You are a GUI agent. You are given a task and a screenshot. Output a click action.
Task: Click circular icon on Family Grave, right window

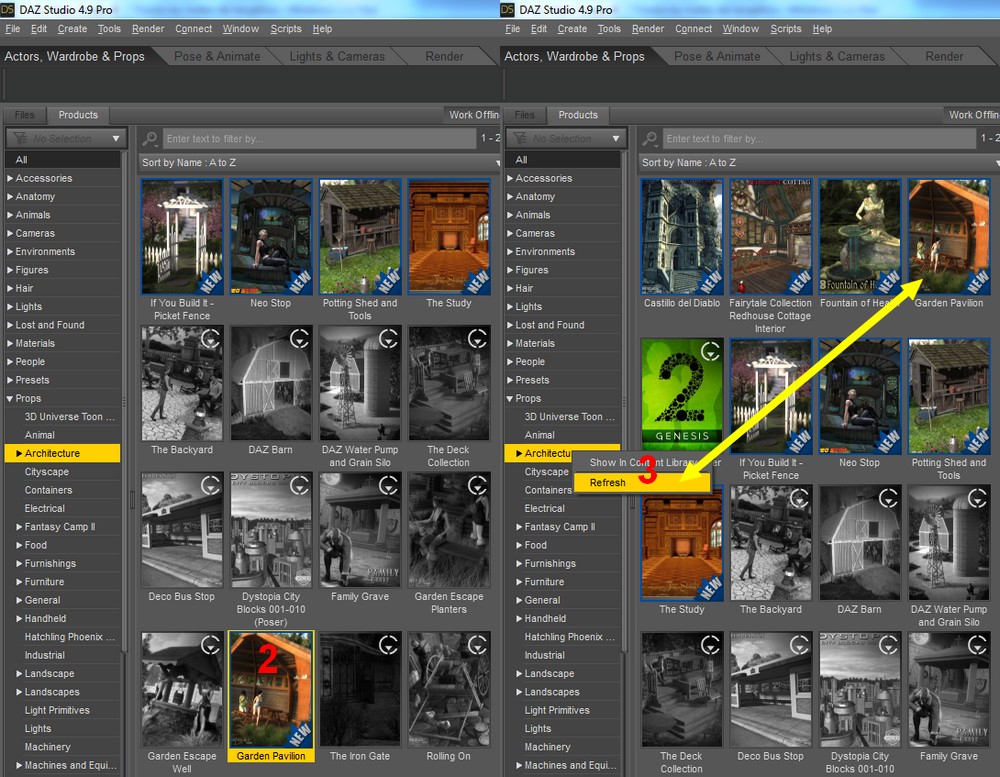[x=977, y=645]
